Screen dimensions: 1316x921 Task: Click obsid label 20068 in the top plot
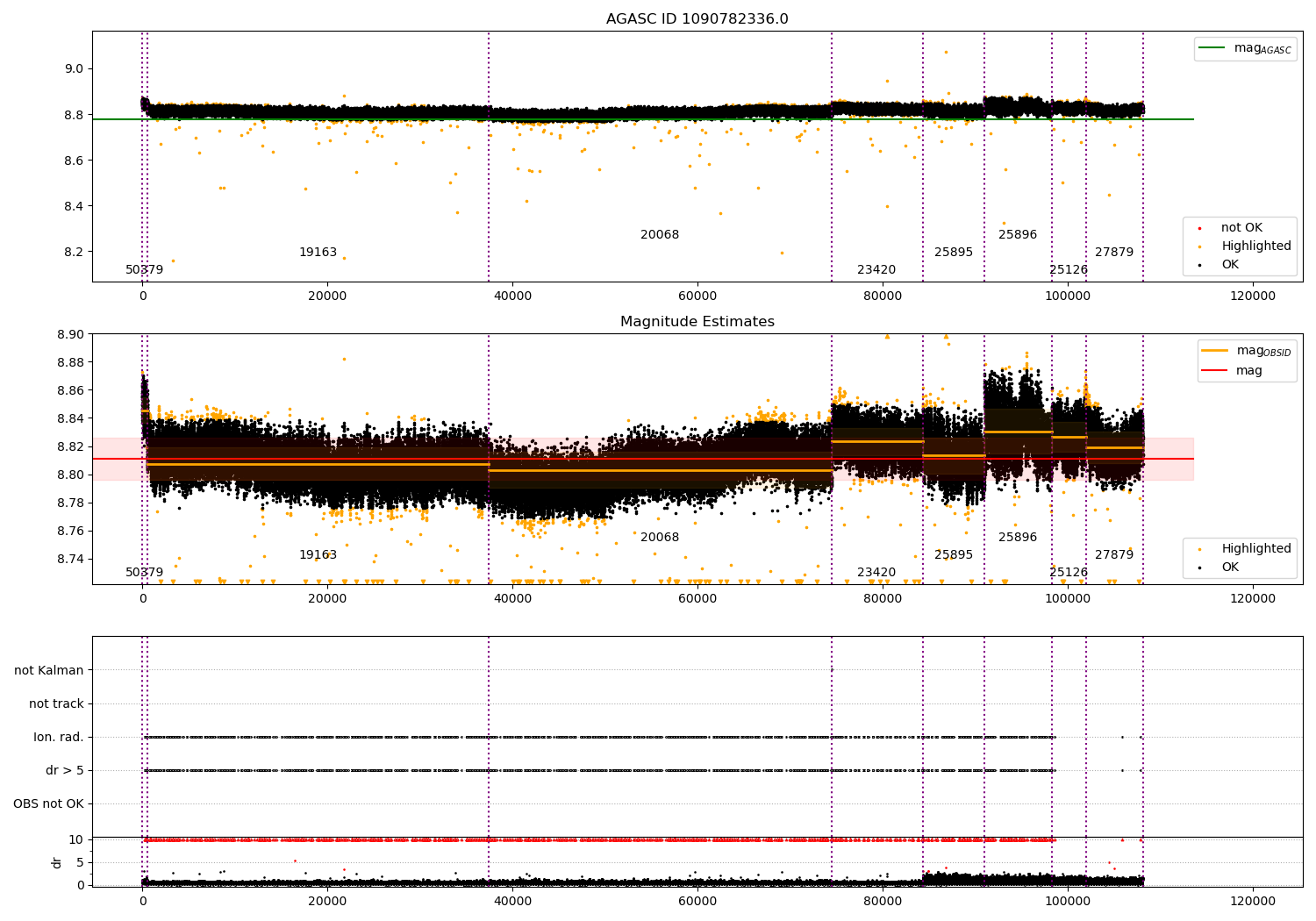coord(660,234)
